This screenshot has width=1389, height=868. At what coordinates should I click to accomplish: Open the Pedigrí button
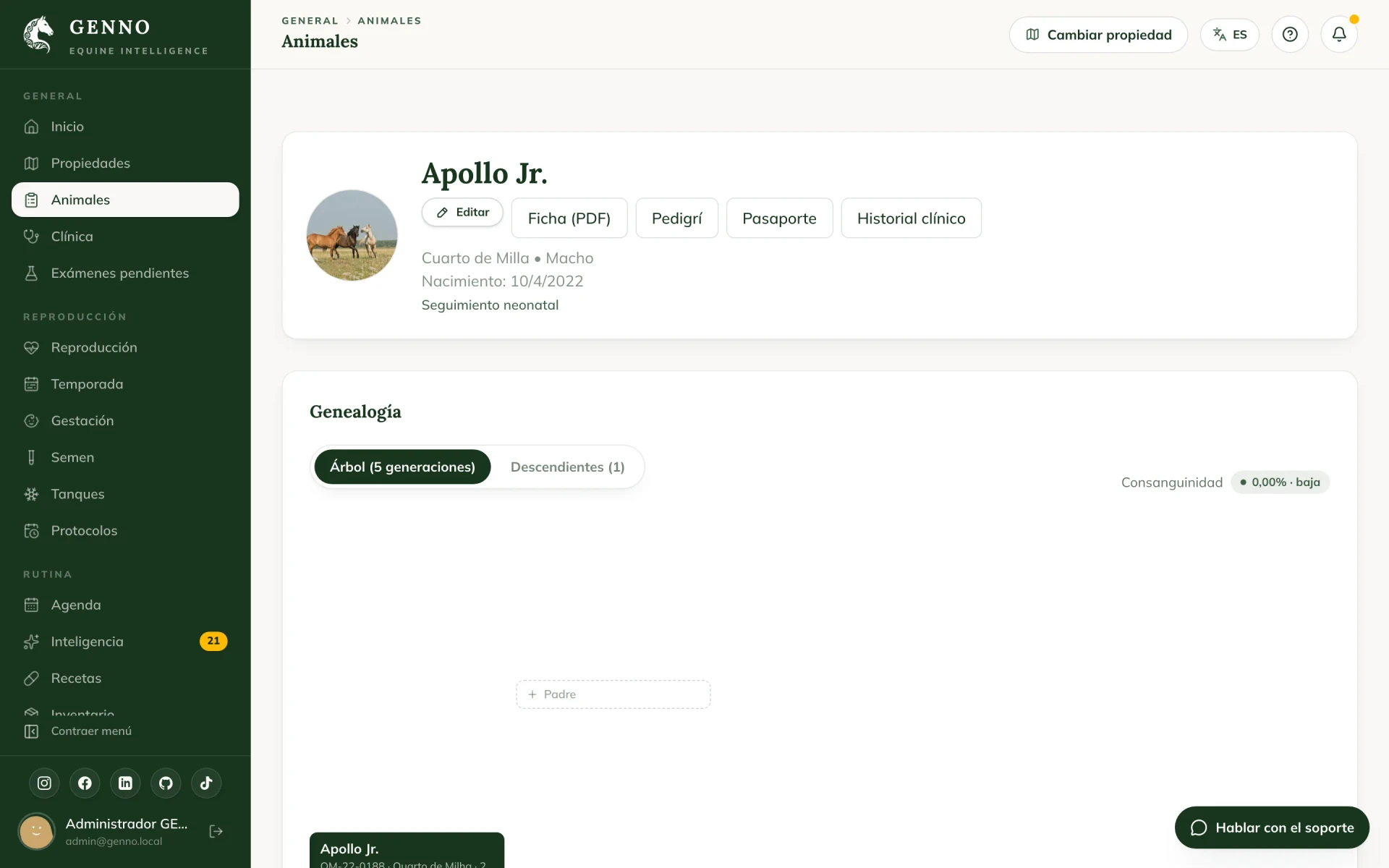(x=677, y=218)
